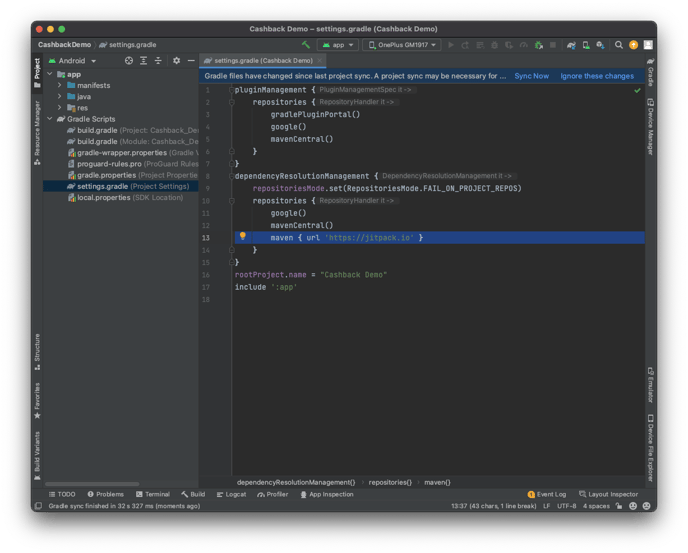Toggle the Project tool window sidebar button
Screen dimensions: 688x553
point(37,69)
